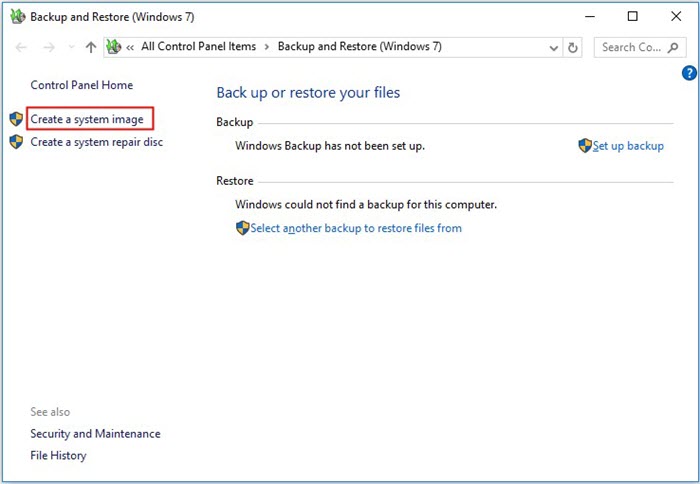This screenshot has height=484, width=700.
Task: Click the title bar Backup and Restore icon
Action: pos(17,17)
